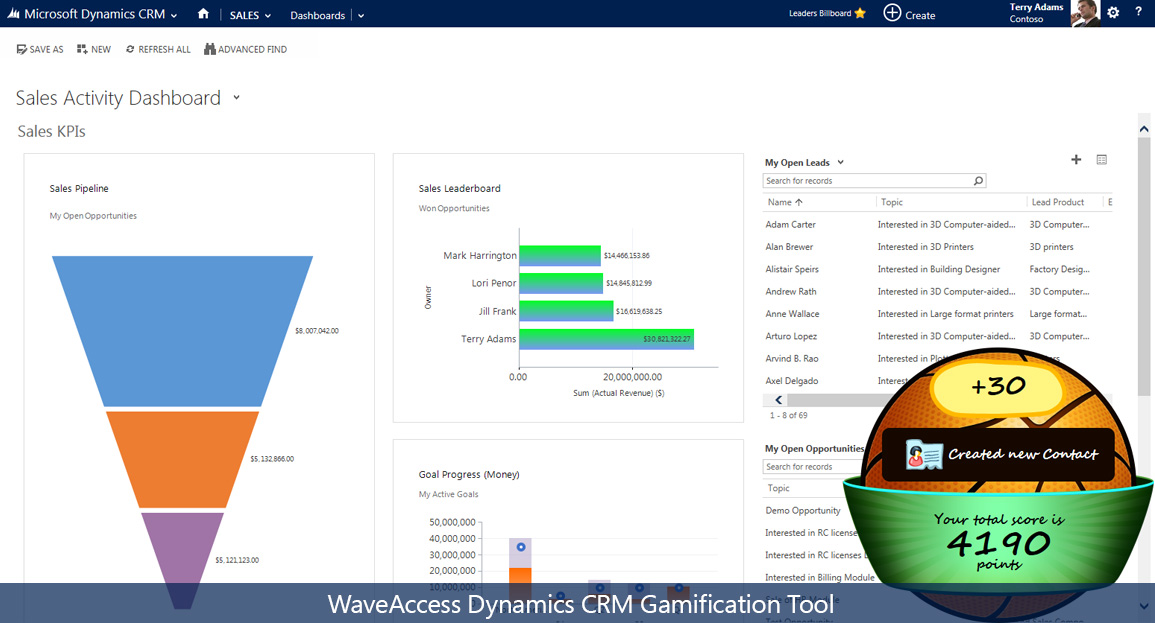Click the orange funnel segment $5,132,866.00
Viewport: 1155px width, 623px height.
click(x=183, y=459)
